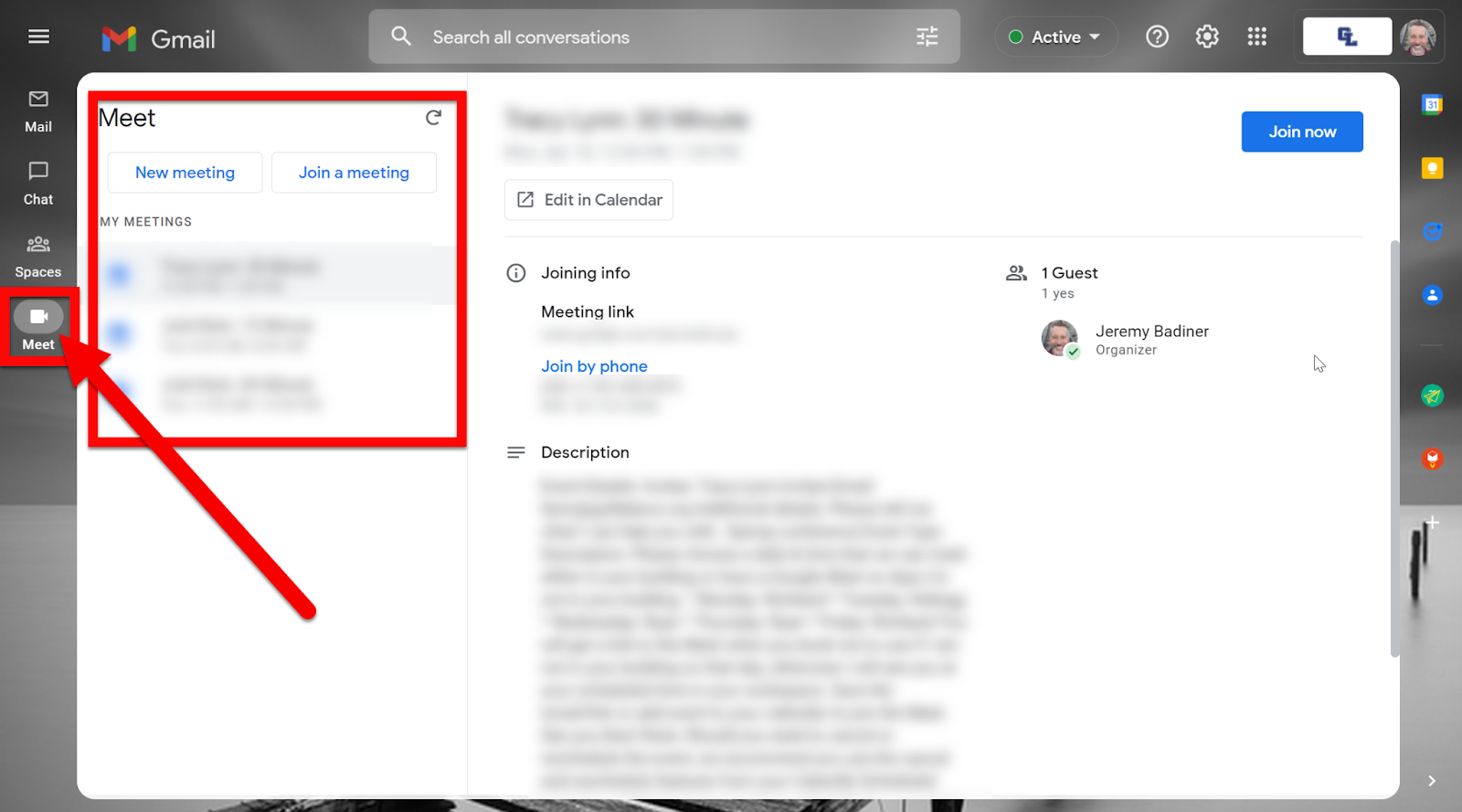Click the Joining info icon
The image size is (1462, 812).
click(516, 273)
